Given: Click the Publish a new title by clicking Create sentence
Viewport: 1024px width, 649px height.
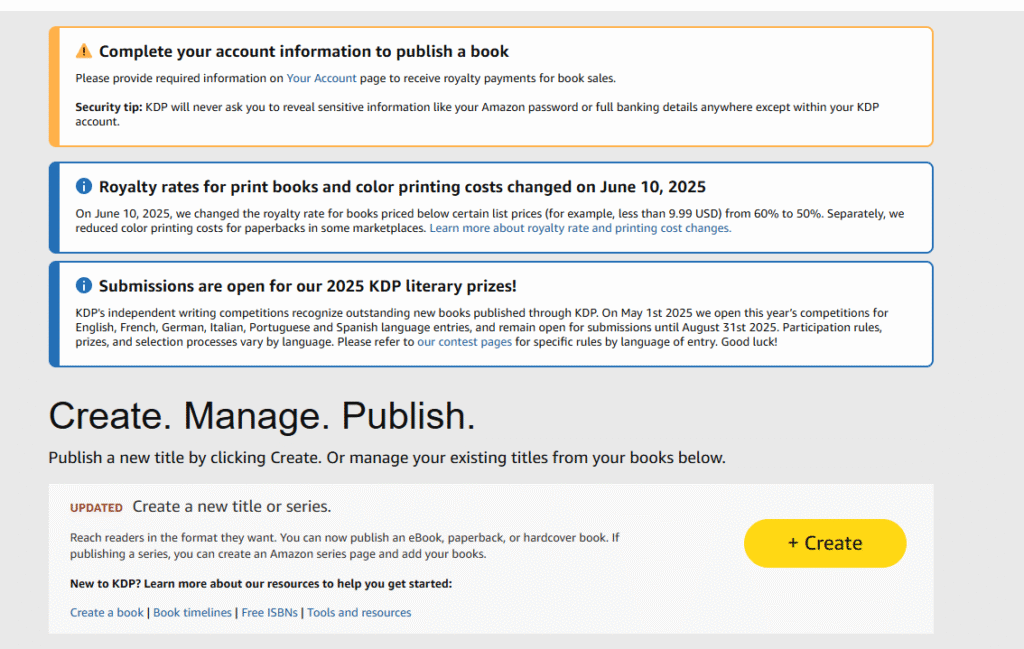Looking at the screenshot, I should [387, 458].
